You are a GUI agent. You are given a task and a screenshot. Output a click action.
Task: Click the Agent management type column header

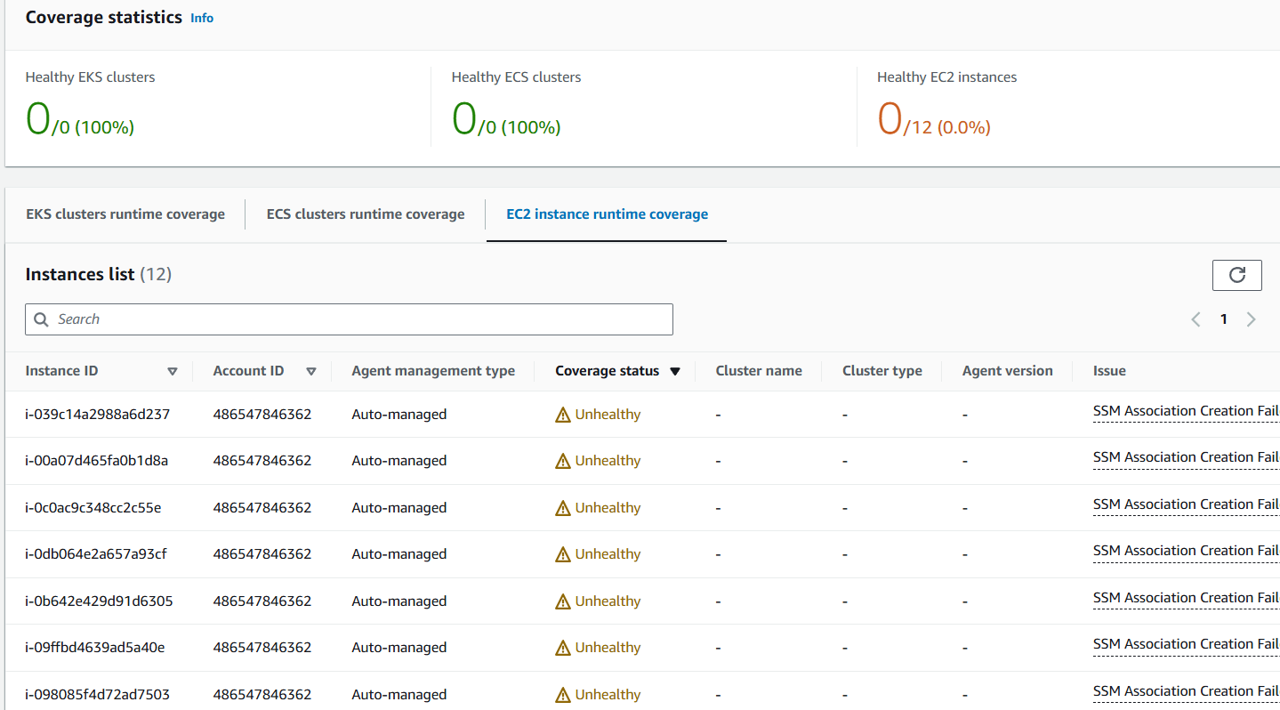pos(433,371)
